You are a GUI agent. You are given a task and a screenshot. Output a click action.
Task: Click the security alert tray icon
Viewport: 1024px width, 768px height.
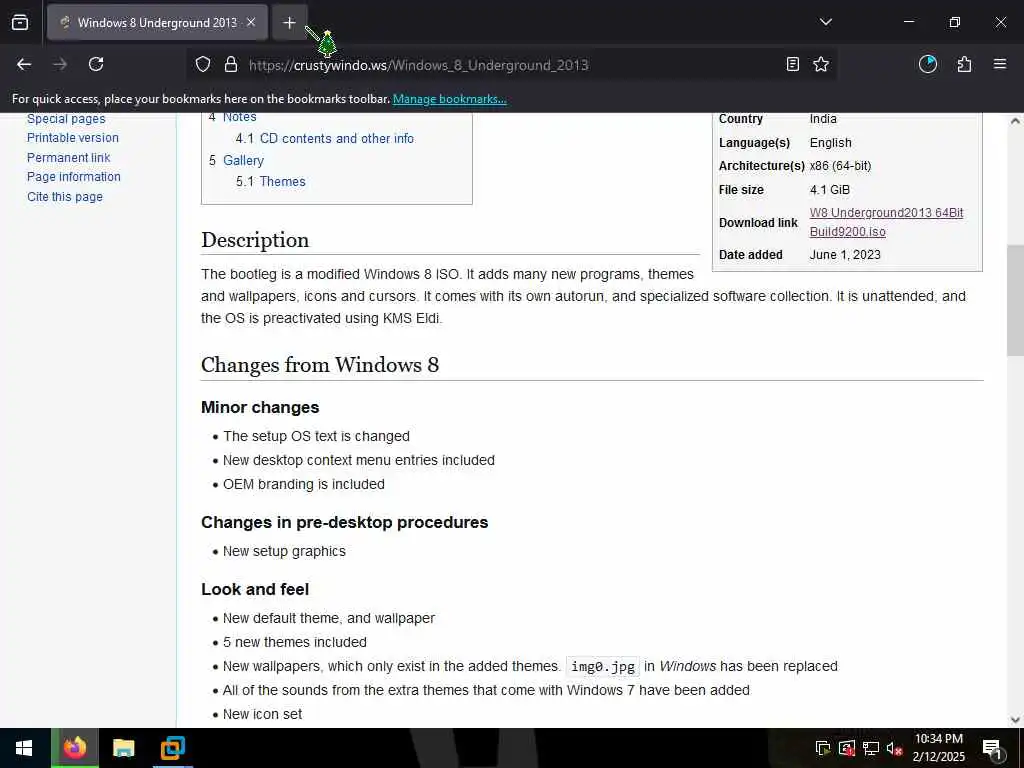[847, 748]
